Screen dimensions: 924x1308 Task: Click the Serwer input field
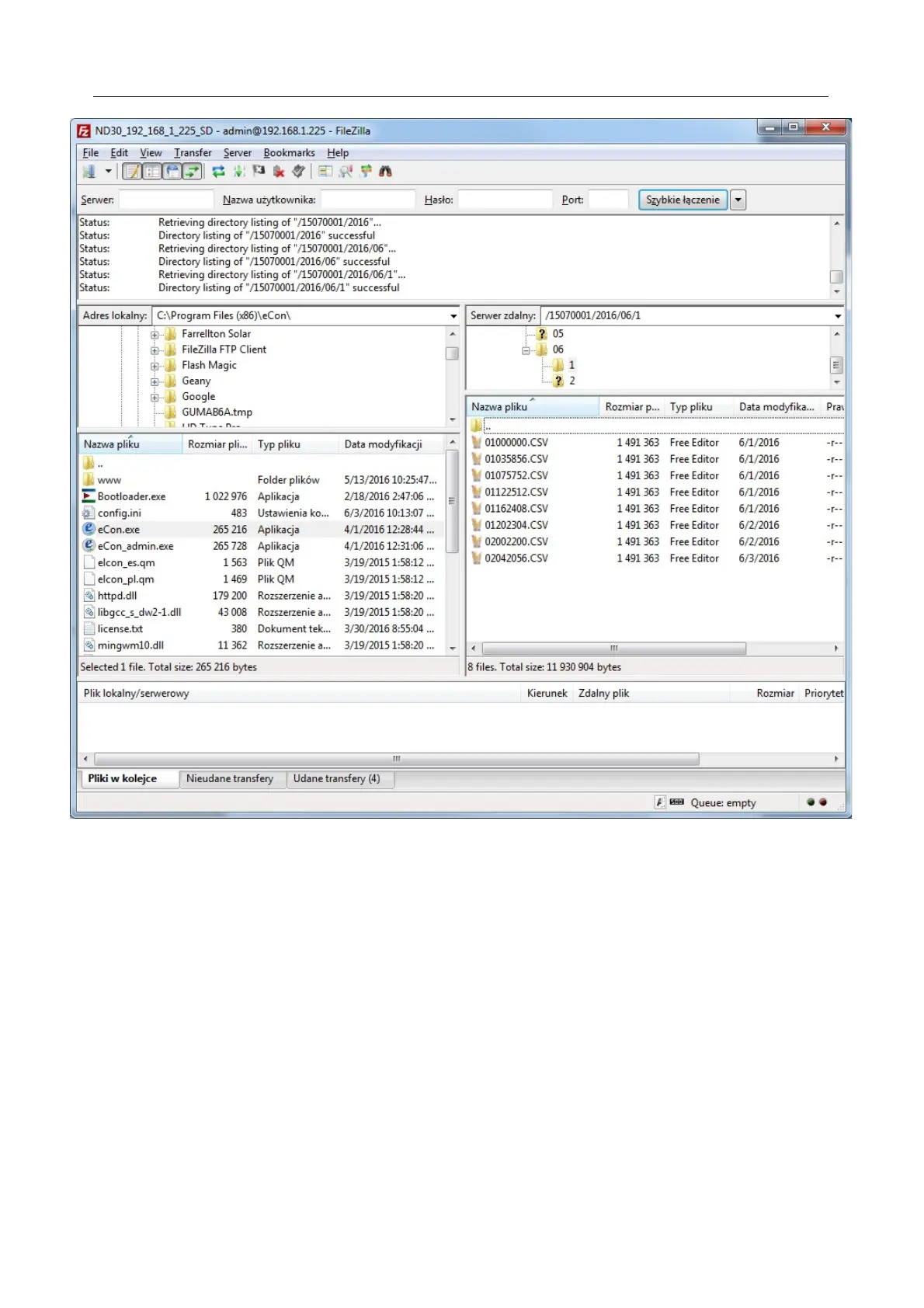tap(166, 200)
